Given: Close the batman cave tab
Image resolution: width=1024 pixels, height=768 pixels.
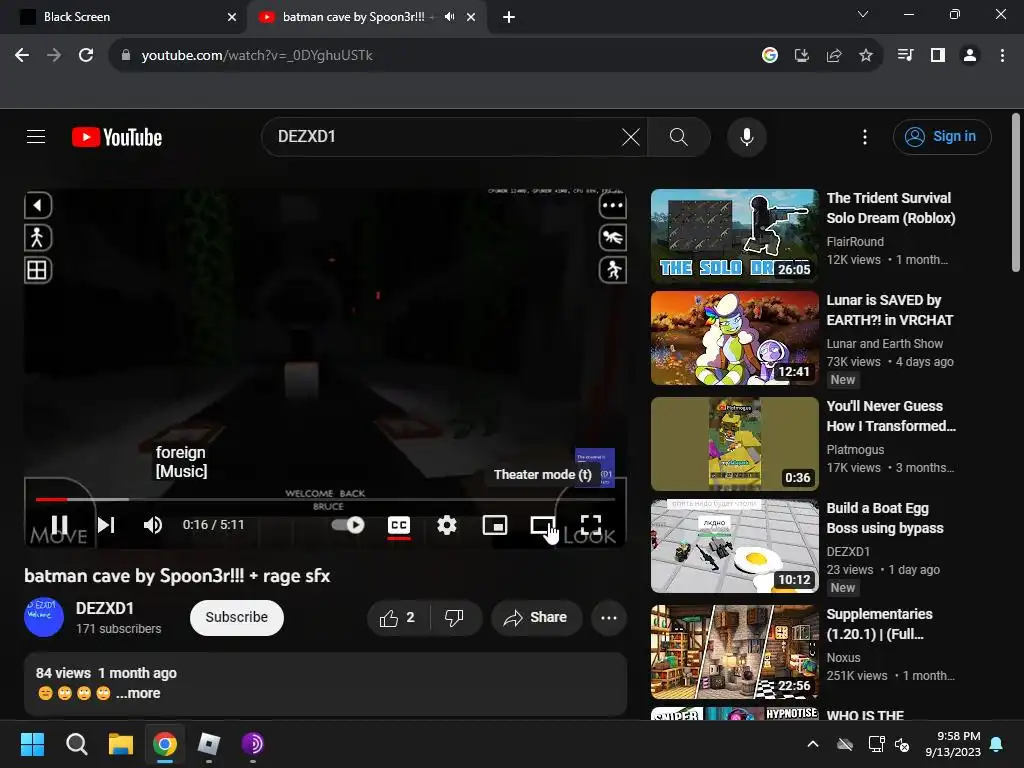Looking at the screenshot, I should 471,17.
